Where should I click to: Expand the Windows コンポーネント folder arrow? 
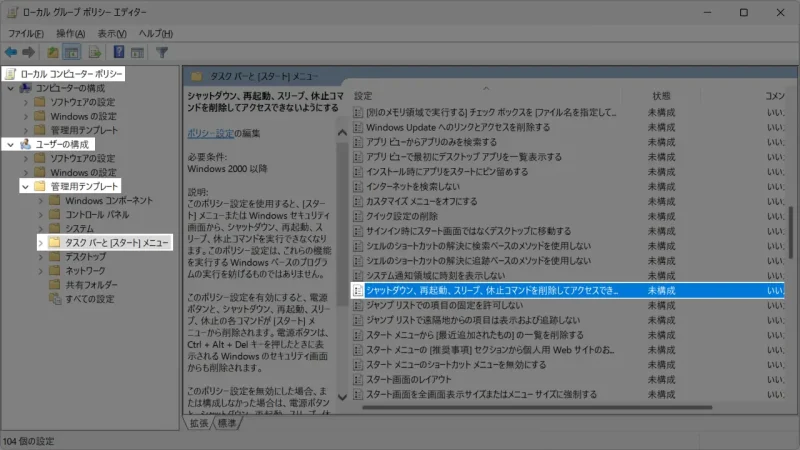[x=41, y=200]
